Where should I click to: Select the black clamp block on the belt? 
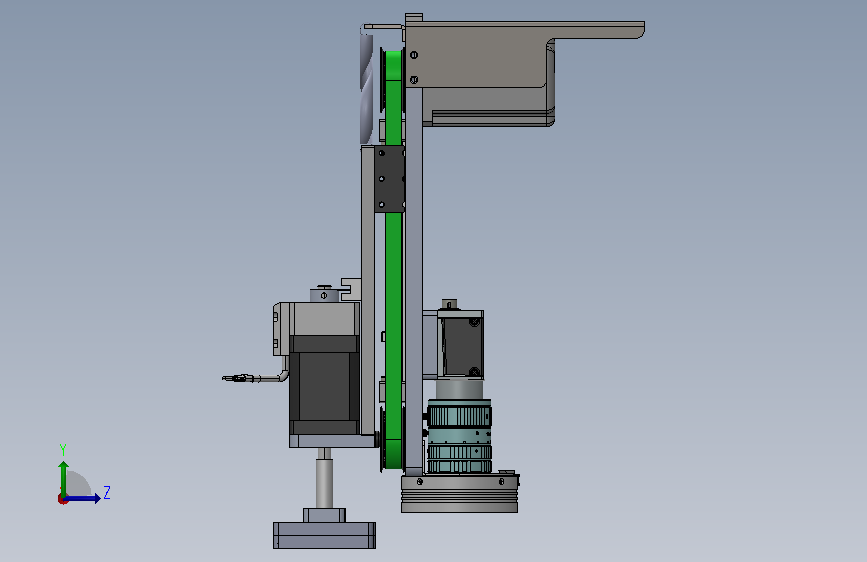(389, 179)
